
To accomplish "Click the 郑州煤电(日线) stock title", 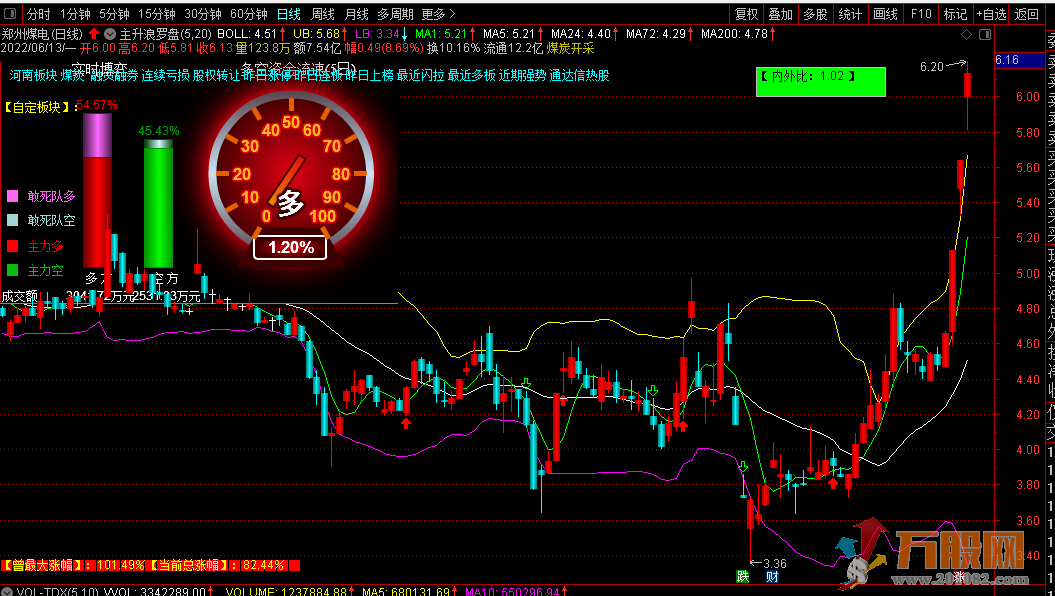I will tap(42, 34).
